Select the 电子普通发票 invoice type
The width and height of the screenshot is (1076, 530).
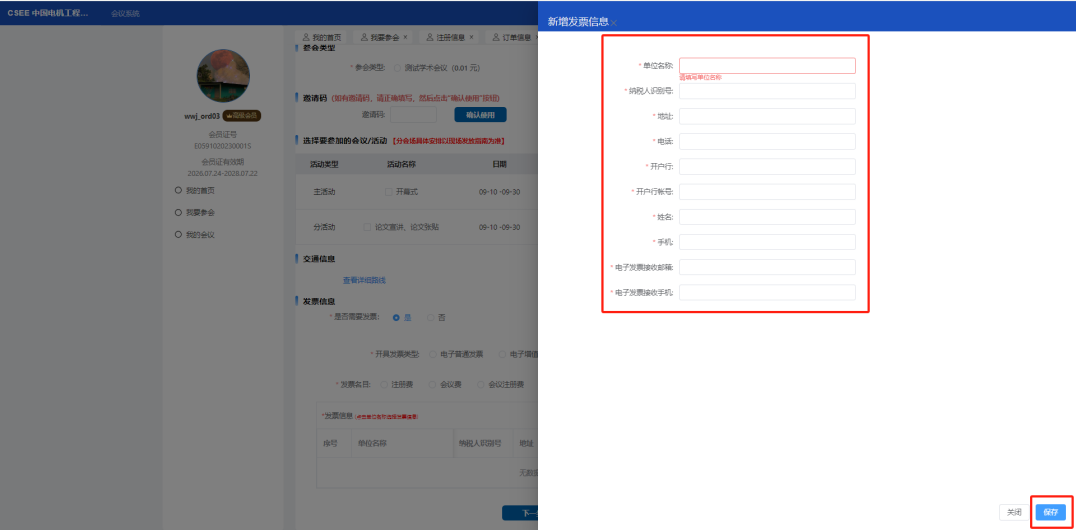(432, 354)
